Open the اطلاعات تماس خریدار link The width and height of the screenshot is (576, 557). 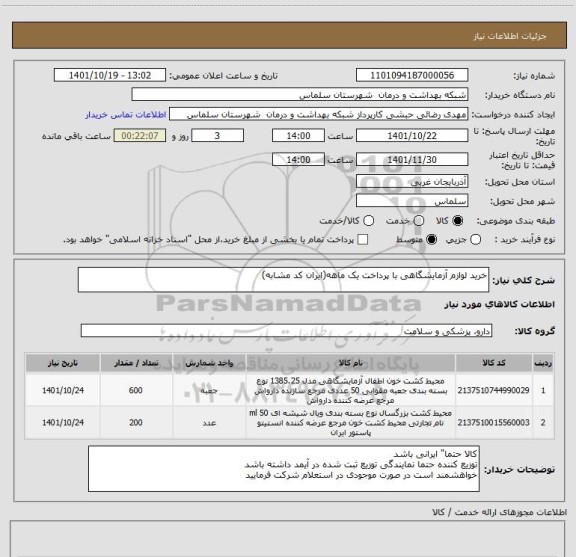[x=126, y=115]
